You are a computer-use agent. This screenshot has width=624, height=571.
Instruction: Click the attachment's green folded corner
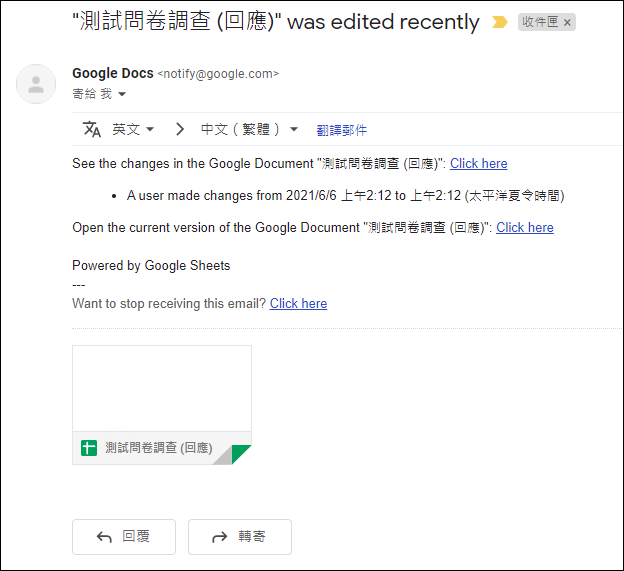(x=241, y=454)
